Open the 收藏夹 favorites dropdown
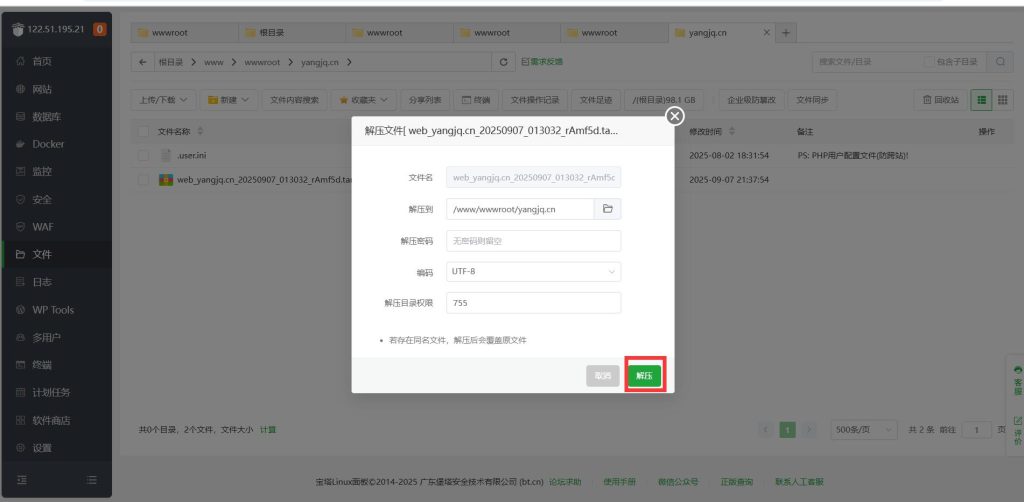 363,100
